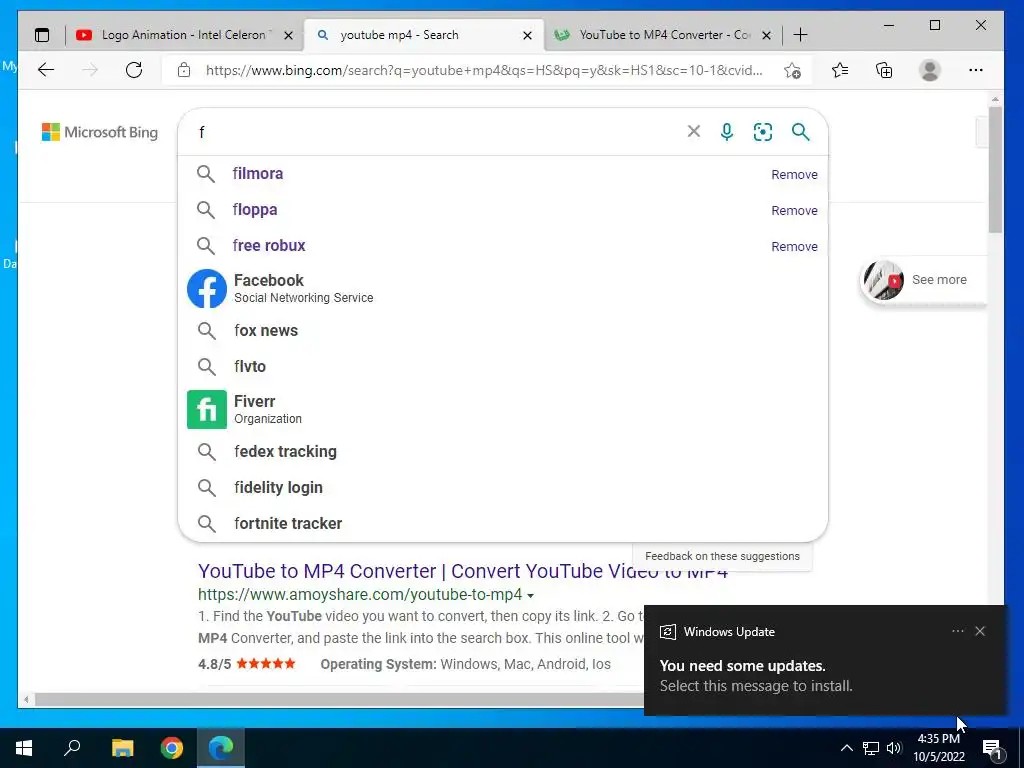Close the youtube mp4 Search tab
The width and height of the screenshot is (1024, 768).
pos(527,35)
